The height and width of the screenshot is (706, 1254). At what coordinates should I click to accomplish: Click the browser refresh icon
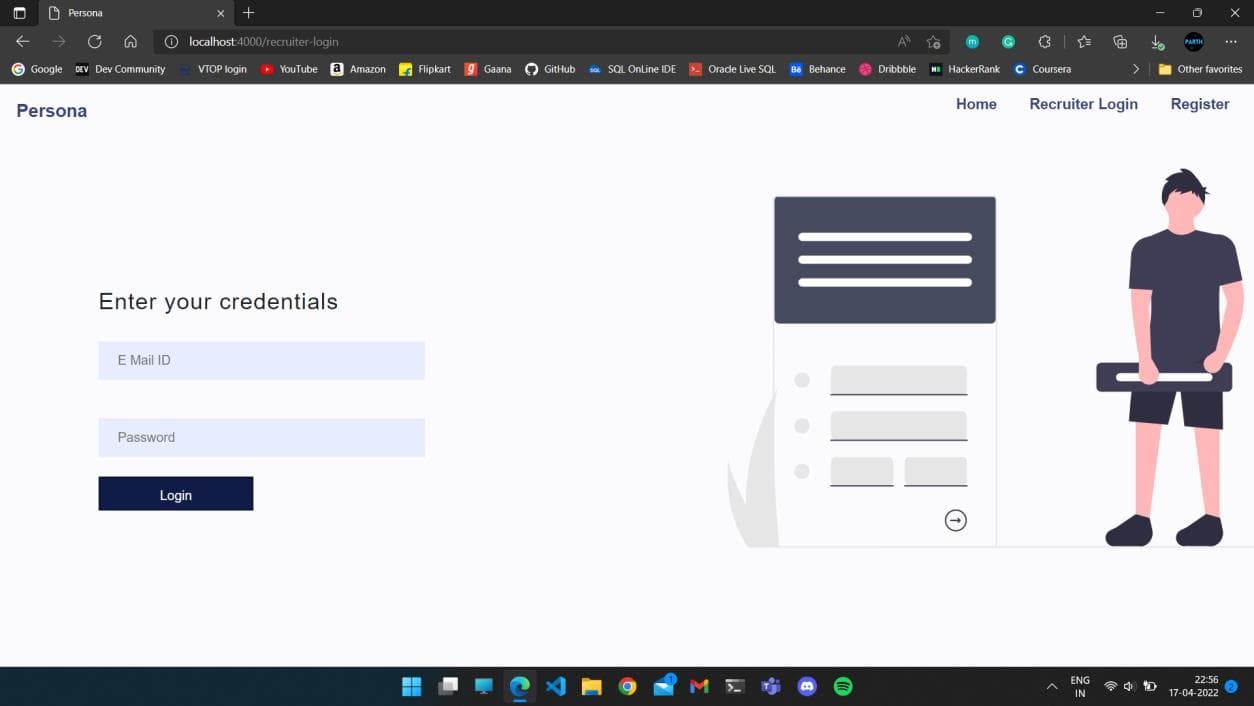click(95, 42)
